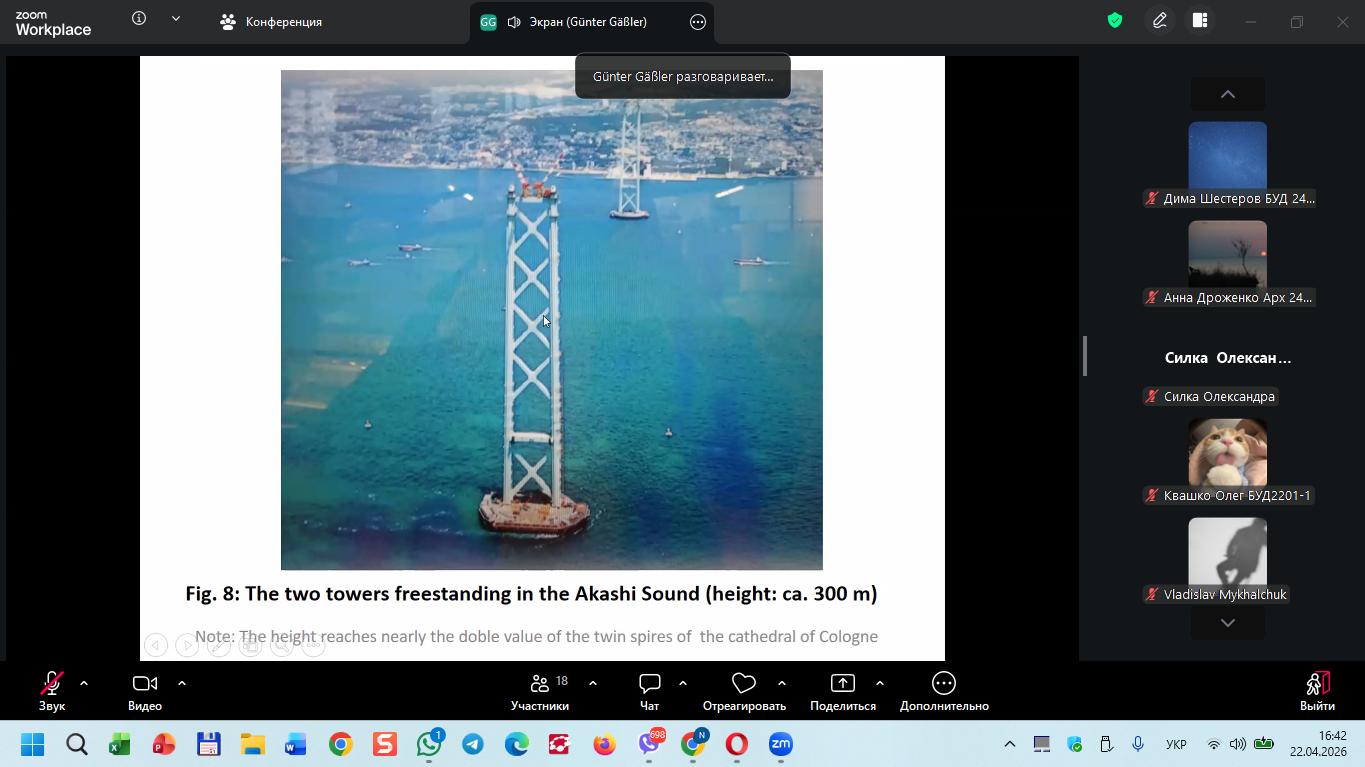
Task: Open the Чат chat panel
Action: (649, 690)
